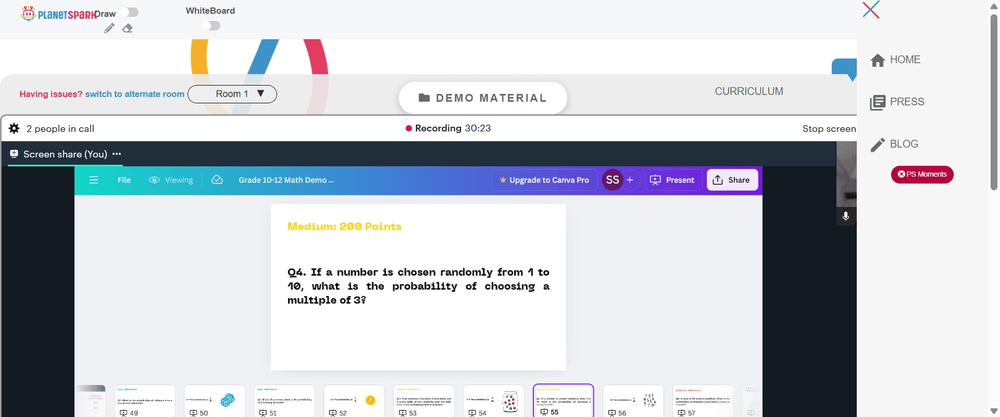Select the eraser tool
The width and height of the screenshot is (1000, 417).
[x=128, y=28]
